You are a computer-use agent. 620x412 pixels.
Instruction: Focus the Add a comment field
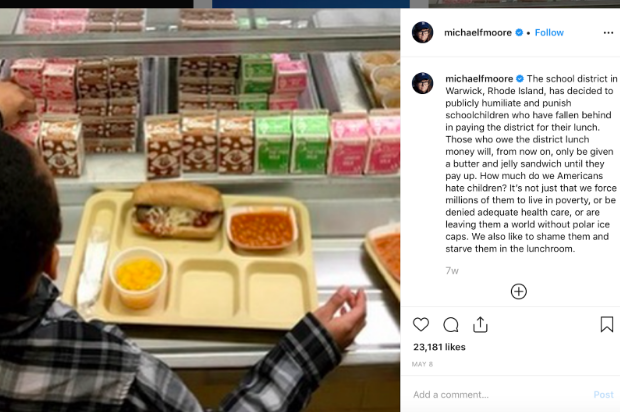pos(500,394)
